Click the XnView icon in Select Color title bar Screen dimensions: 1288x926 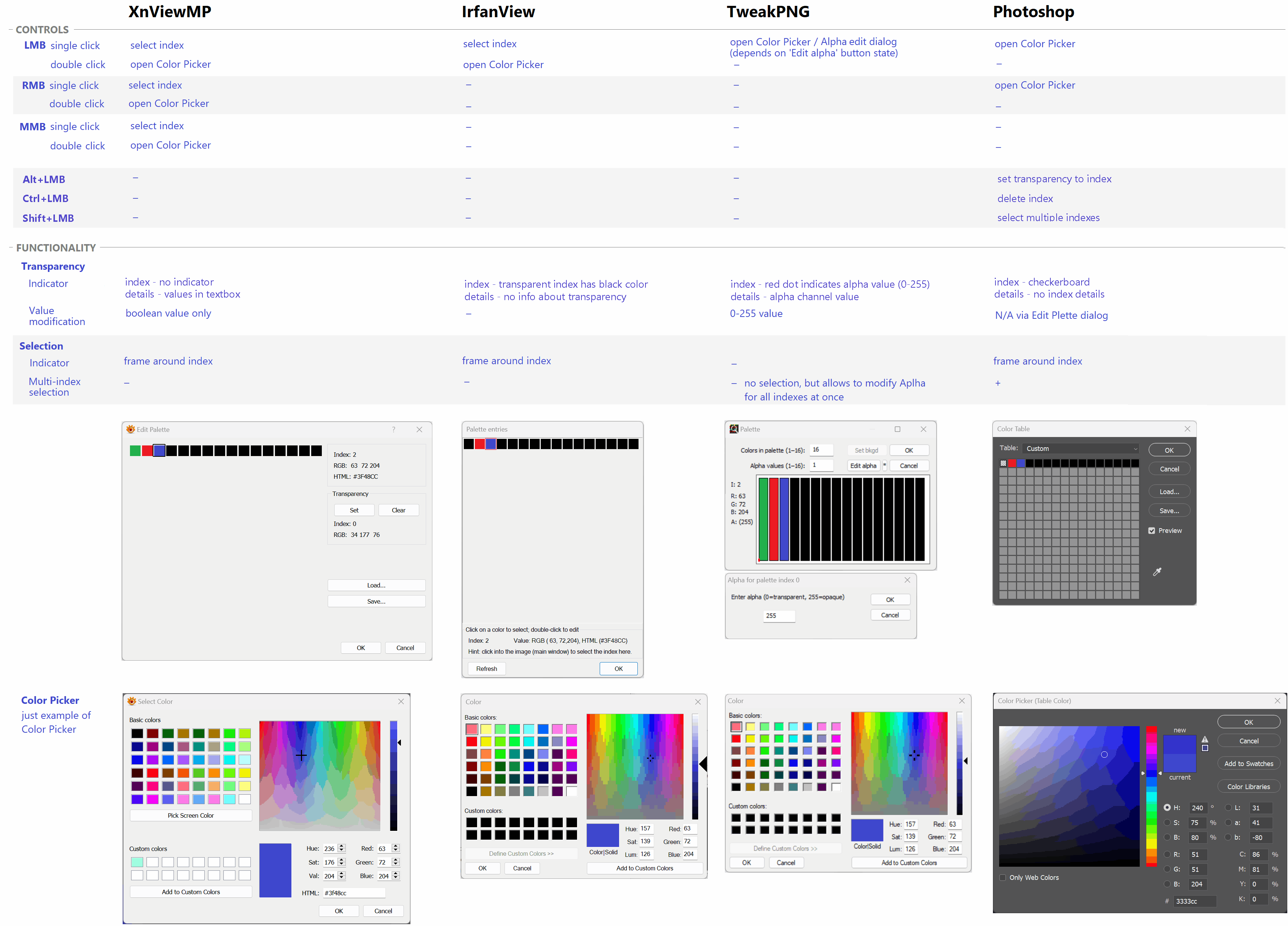[132, 701]
